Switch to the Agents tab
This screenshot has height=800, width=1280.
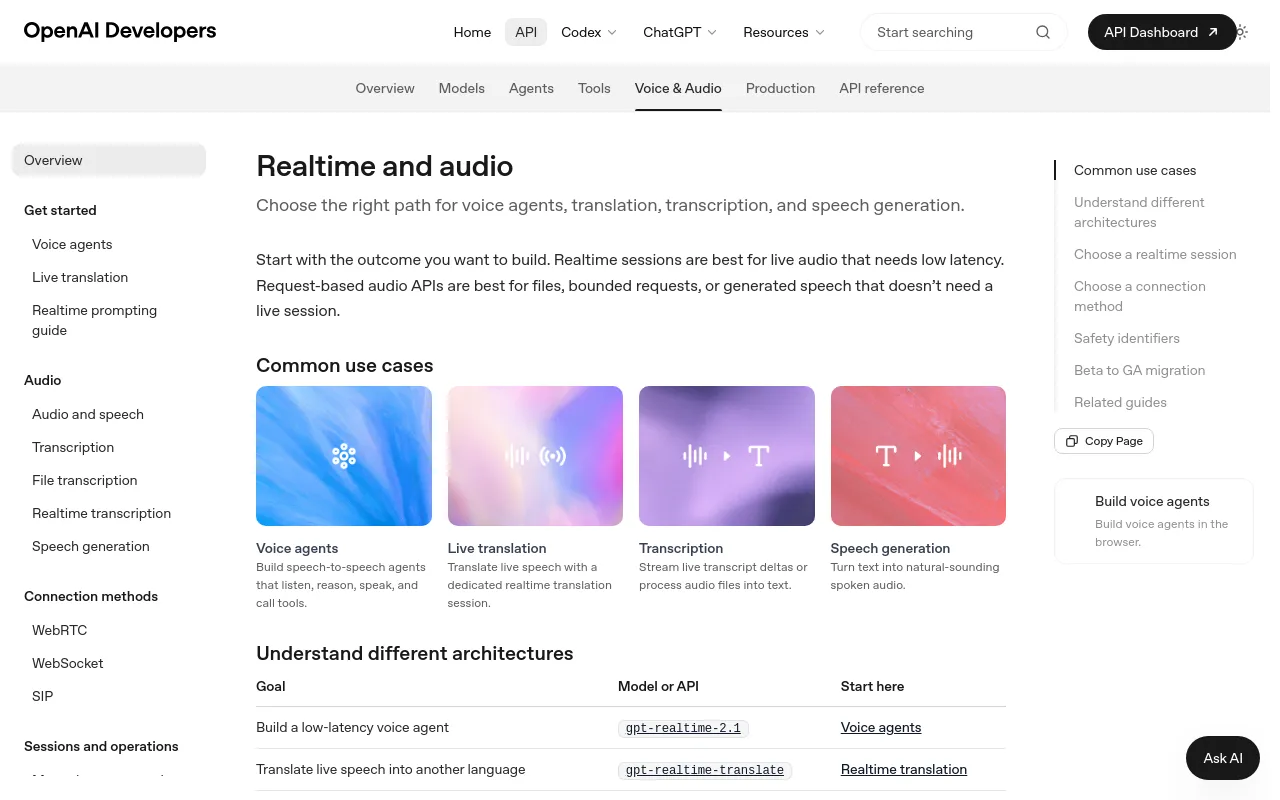[x=531, y=88]
